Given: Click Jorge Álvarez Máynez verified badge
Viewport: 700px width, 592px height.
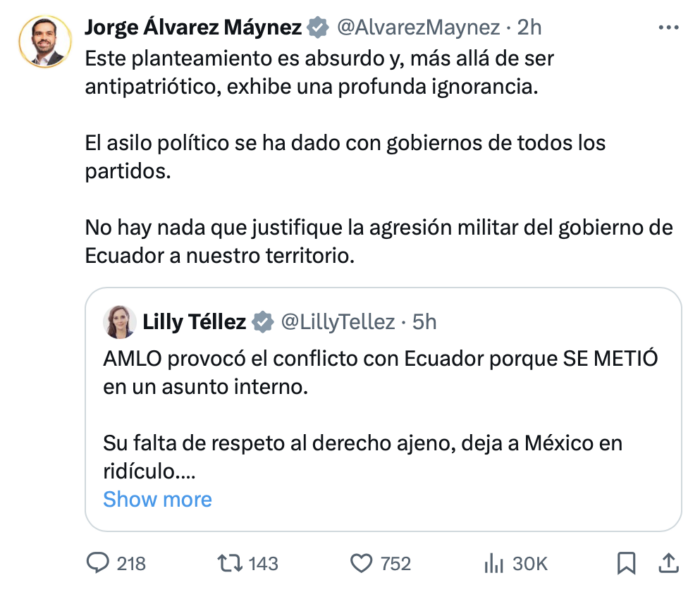Looking at the screenshot, I should [x=319, y=27].
